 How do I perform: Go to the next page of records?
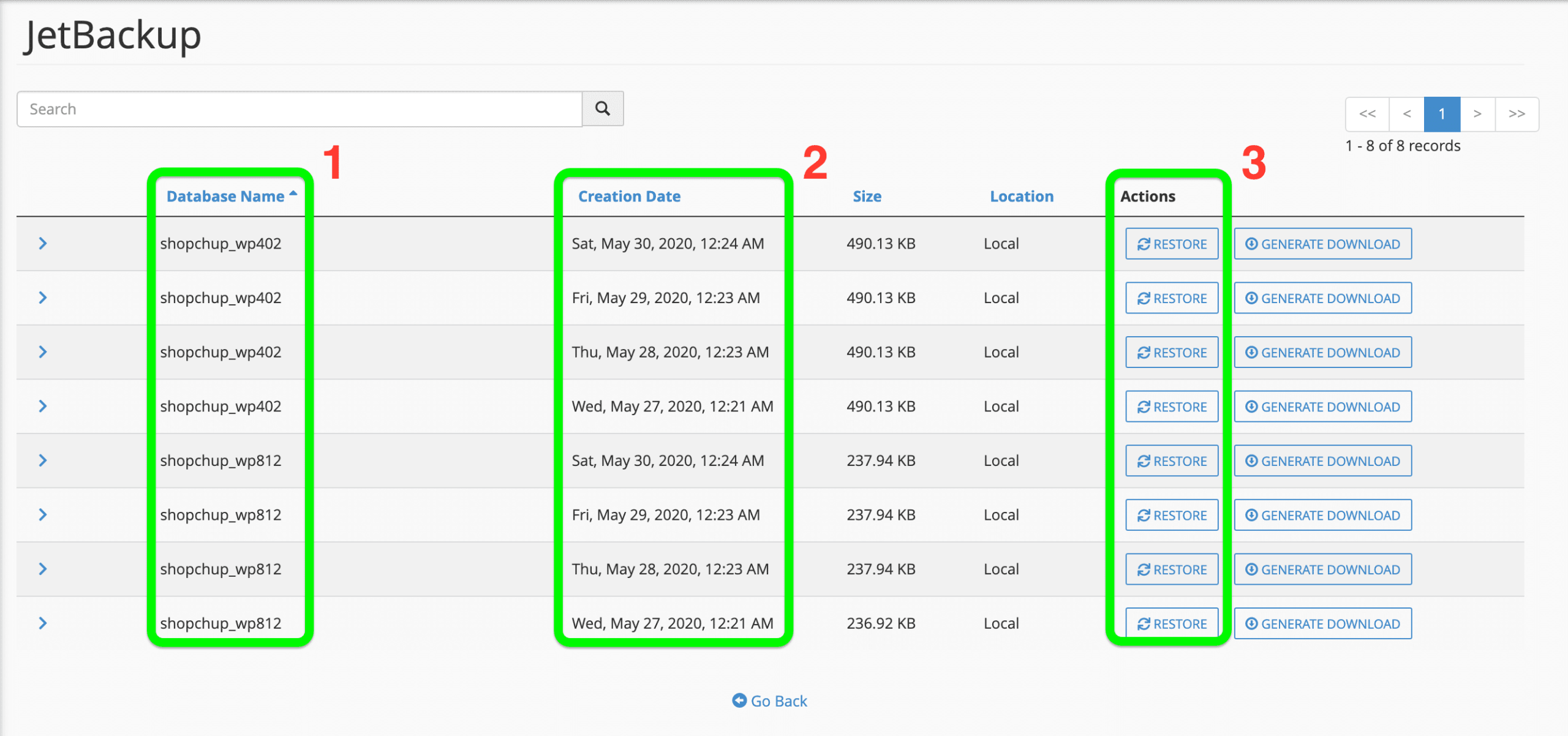[1478, 114]
